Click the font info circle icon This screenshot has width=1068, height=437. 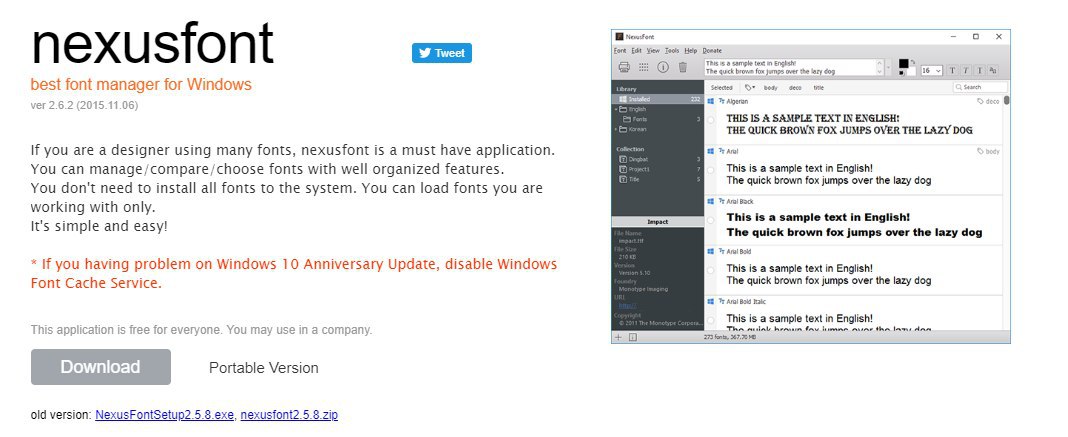click(x=663, y=67)
